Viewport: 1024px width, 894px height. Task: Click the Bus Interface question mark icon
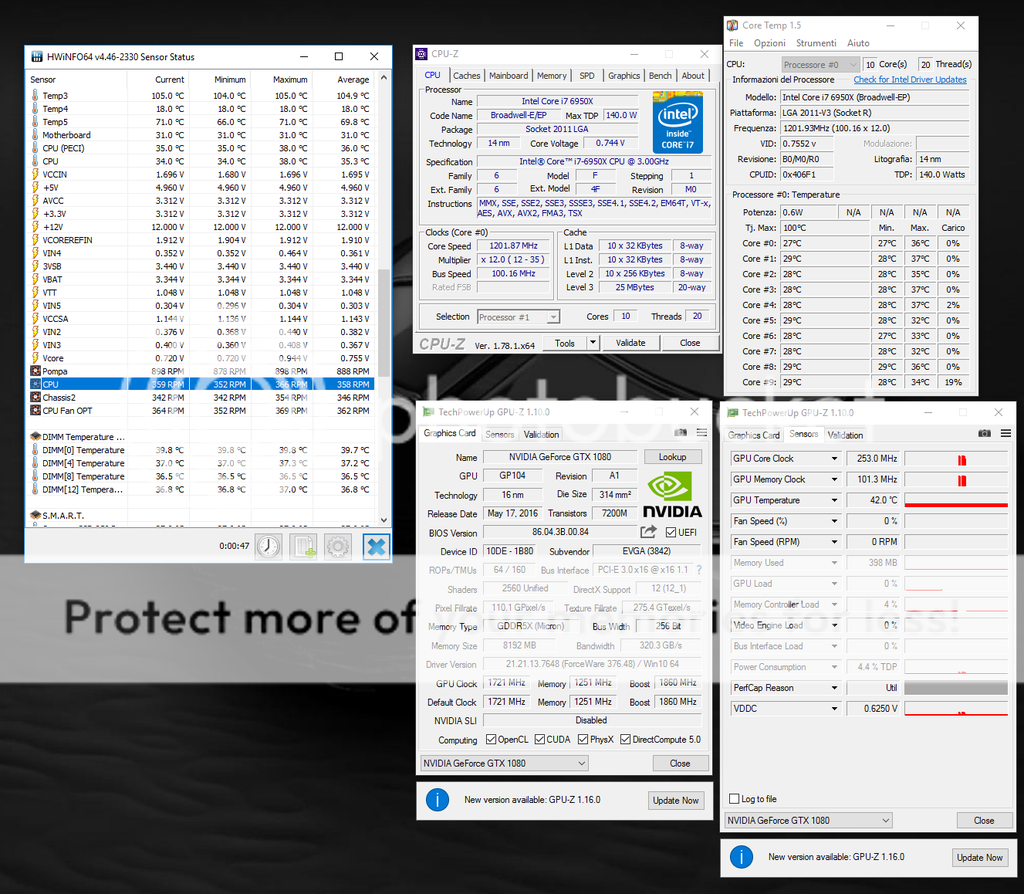click(x=699, y=570)
